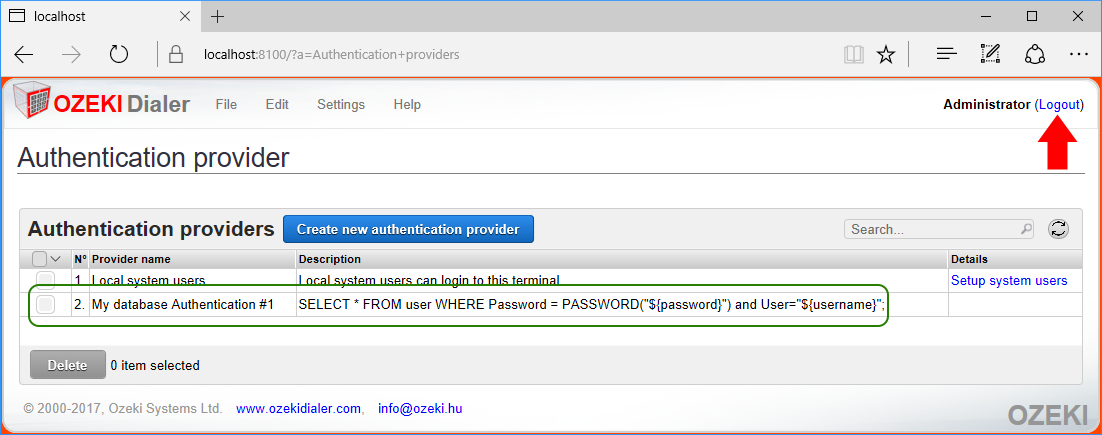Open the Make a Web Note tool

(991, 54)
